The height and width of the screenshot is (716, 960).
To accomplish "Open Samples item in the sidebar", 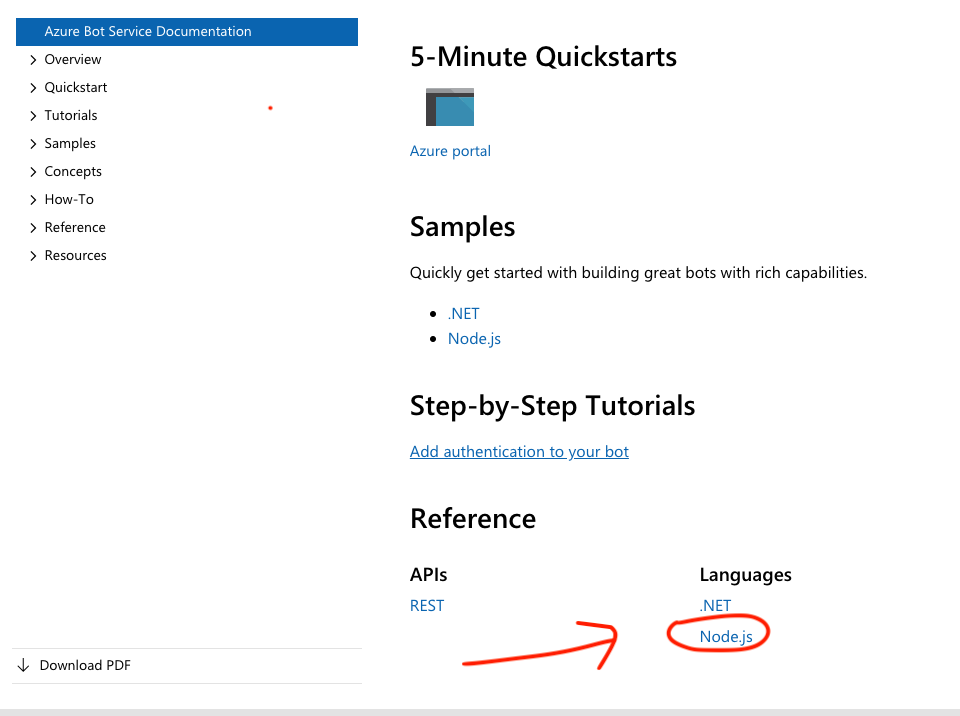I will (70, 143).
